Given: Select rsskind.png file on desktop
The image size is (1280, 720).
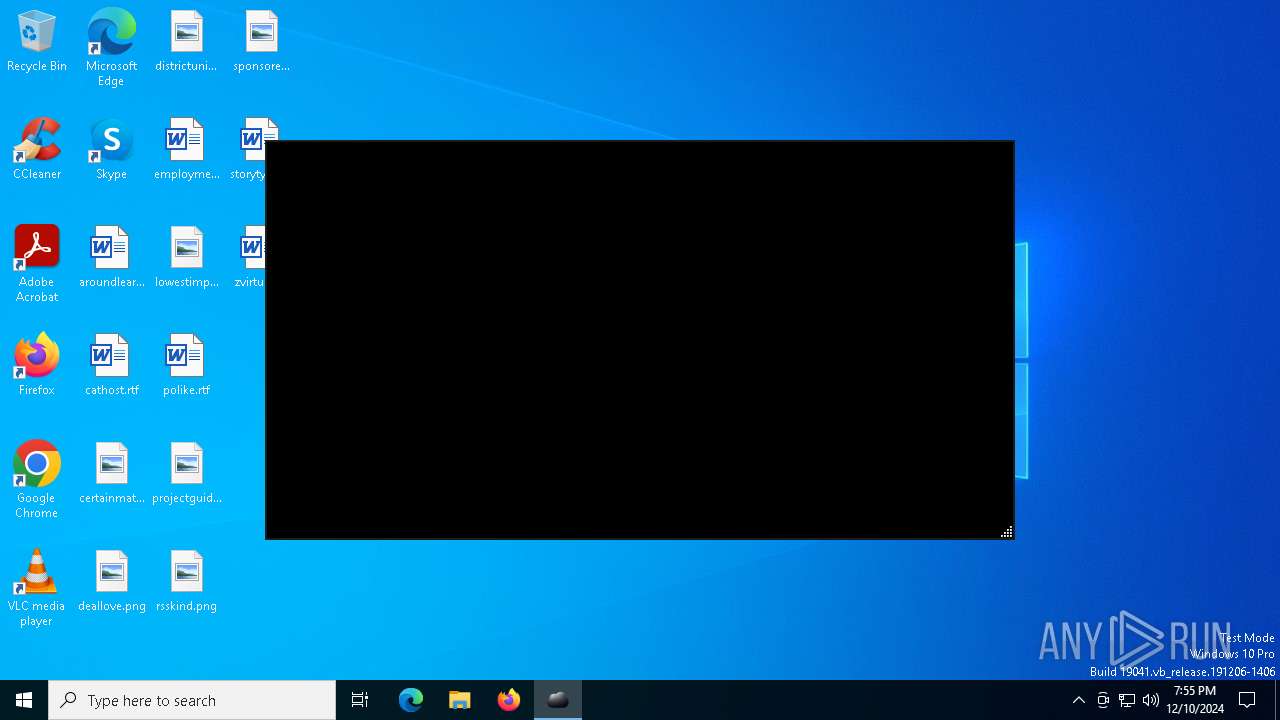Looking at the screenshot, I should pos(186,581).
